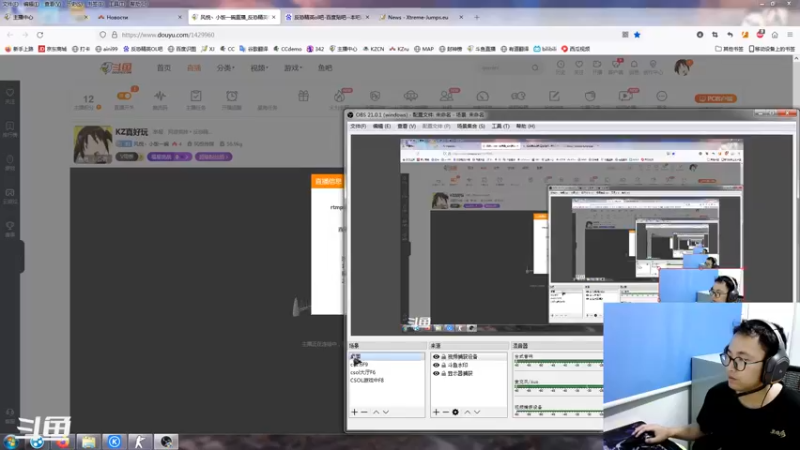Click the douyu.com URL address field
The width and height of the screenshot is (800, 450).
(357, 35)
